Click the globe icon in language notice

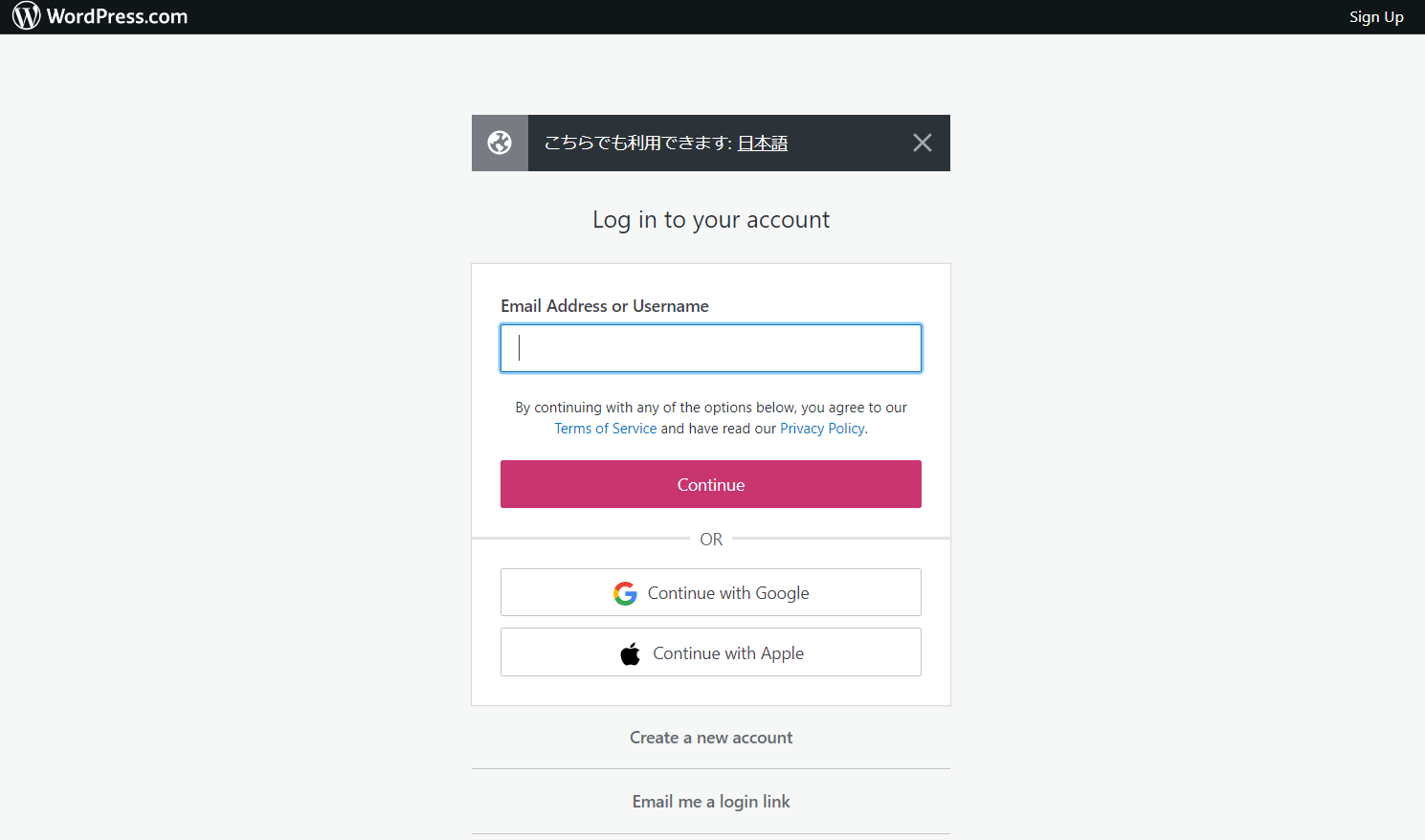coord(500,143)
